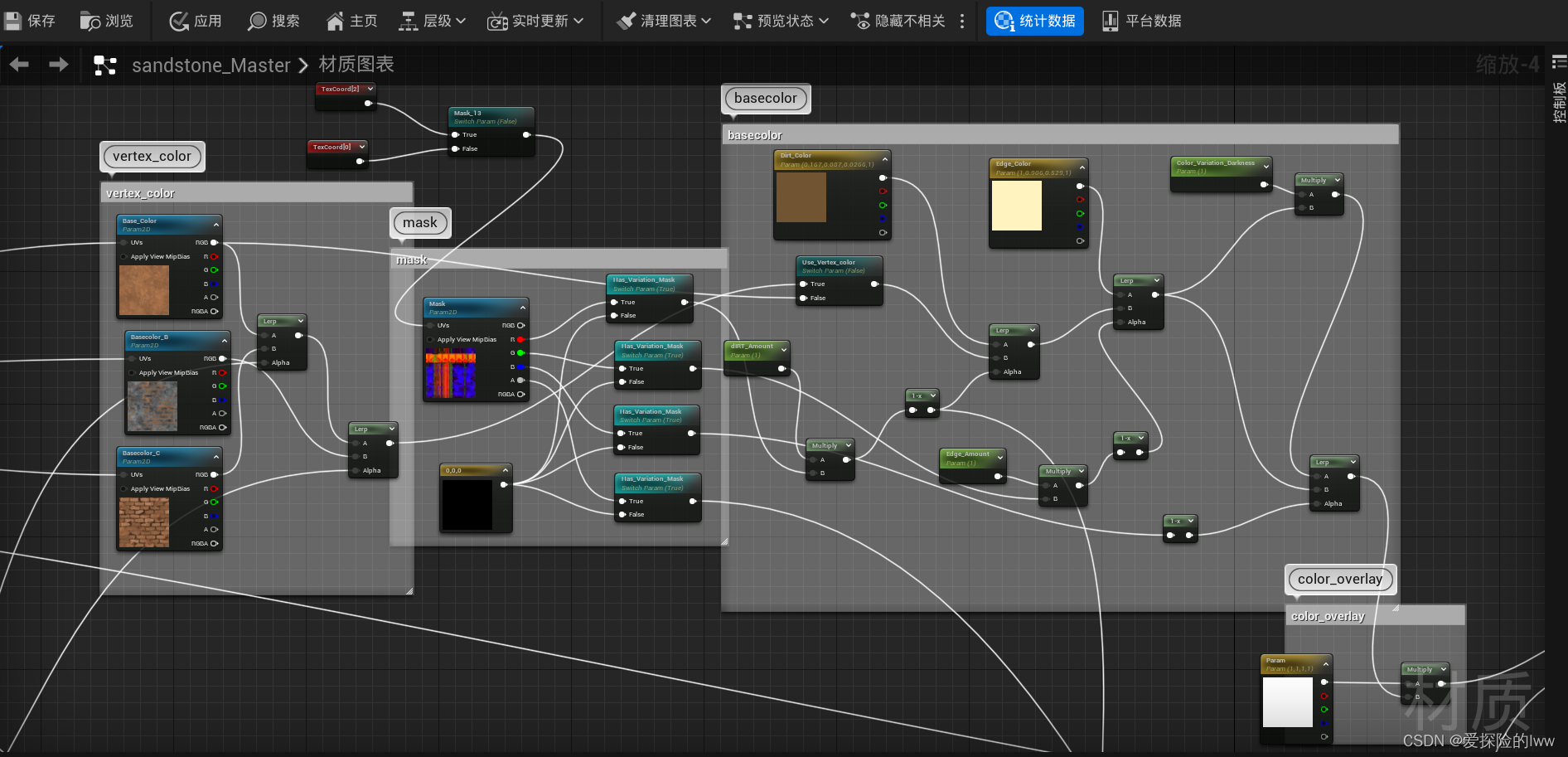Collapse the Mask Param2D node
The image size is (1568, 757).
(523, 308)
